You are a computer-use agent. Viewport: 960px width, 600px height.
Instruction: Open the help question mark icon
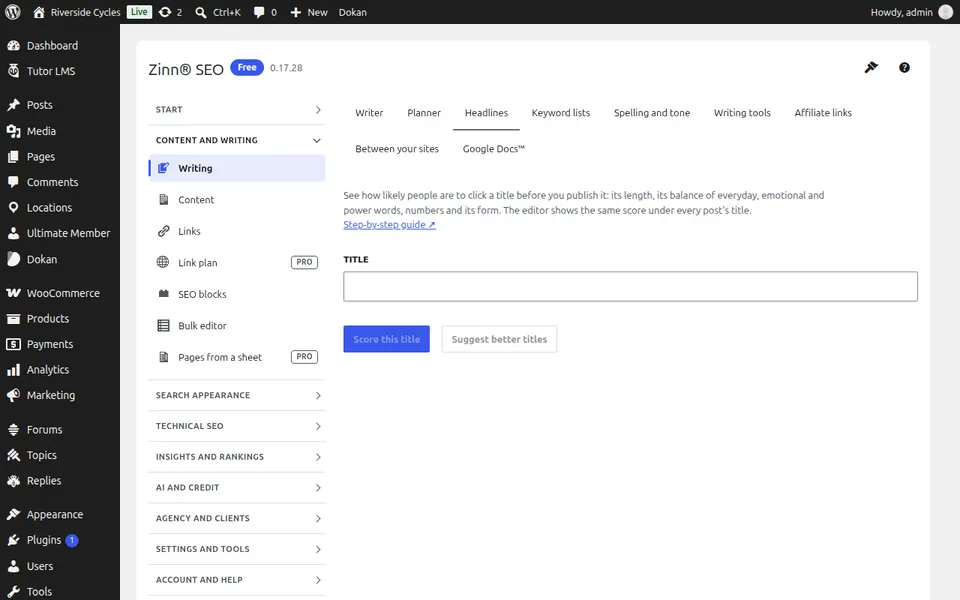[x=904, y=67]
